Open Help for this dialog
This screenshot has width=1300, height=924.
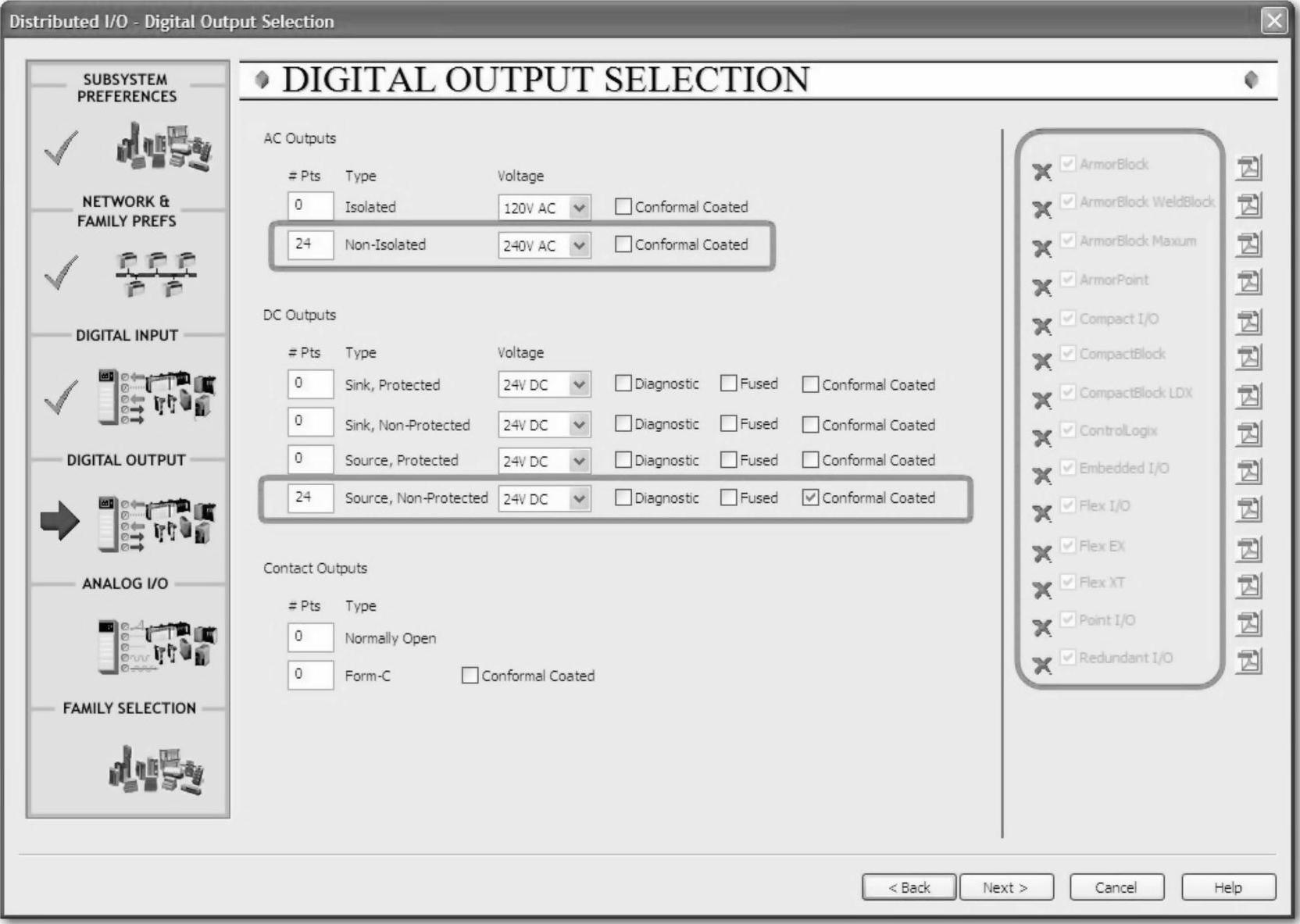[1228, 887]
